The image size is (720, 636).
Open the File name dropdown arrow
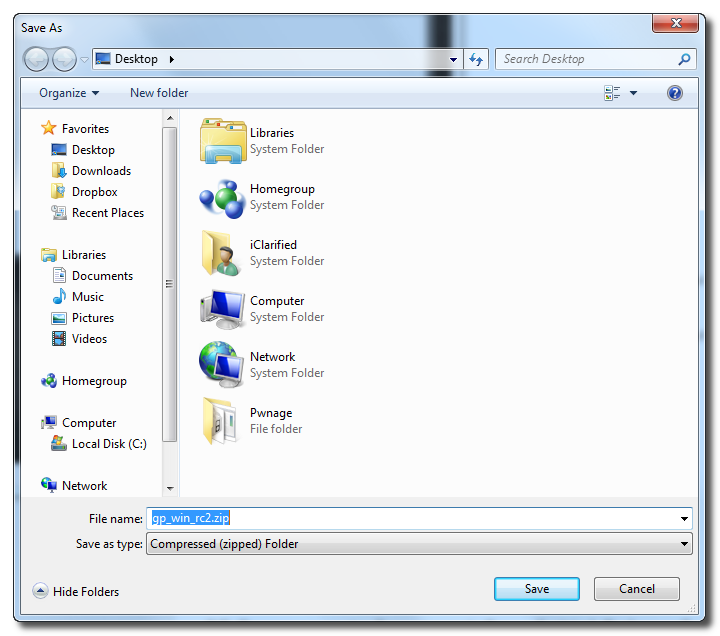point(684,519)
